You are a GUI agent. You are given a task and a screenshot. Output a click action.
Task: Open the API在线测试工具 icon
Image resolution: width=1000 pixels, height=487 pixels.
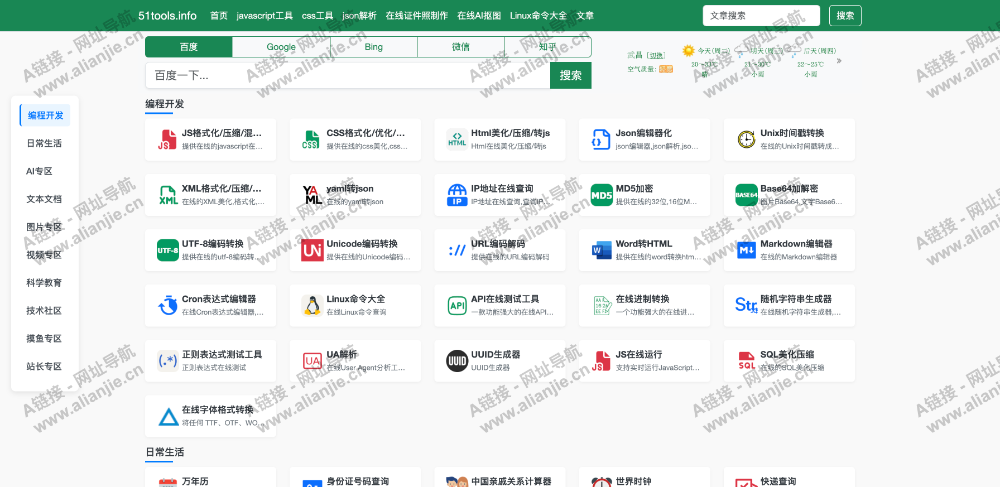457,306
